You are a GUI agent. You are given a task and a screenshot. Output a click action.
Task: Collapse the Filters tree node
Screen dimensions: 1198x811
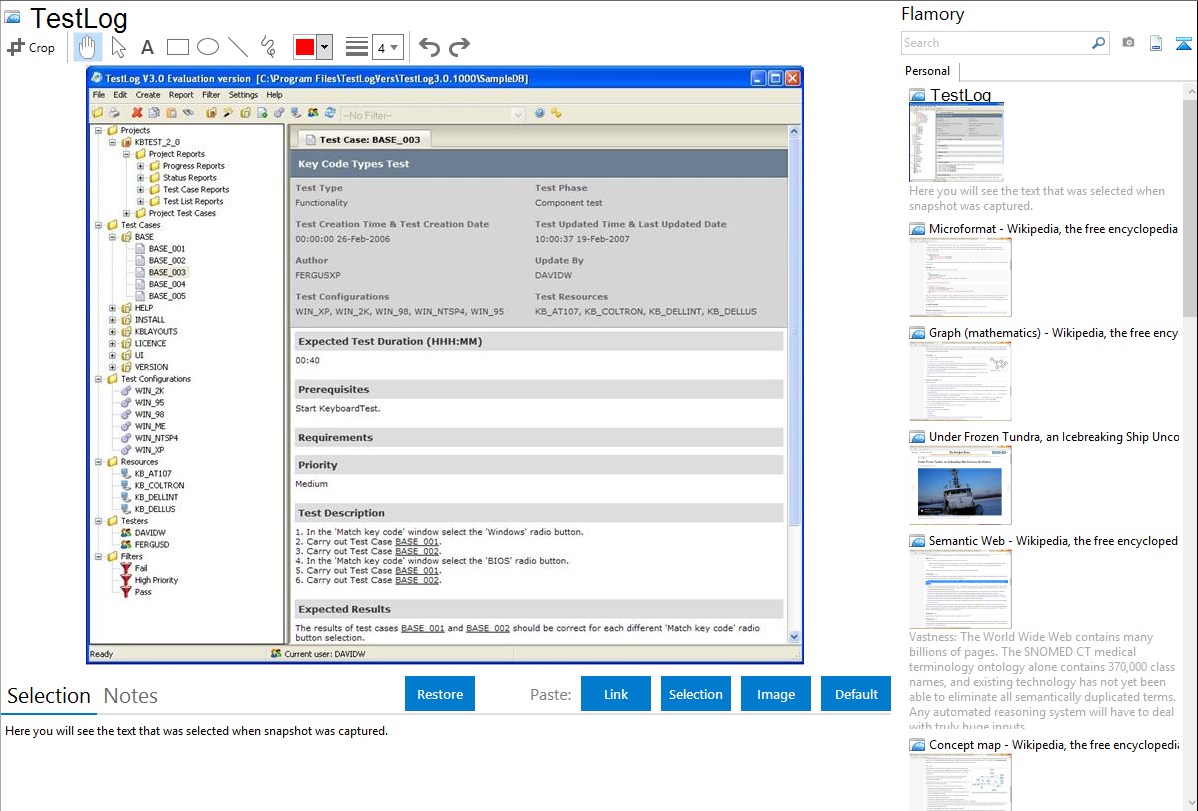click(x=99, y=556)
